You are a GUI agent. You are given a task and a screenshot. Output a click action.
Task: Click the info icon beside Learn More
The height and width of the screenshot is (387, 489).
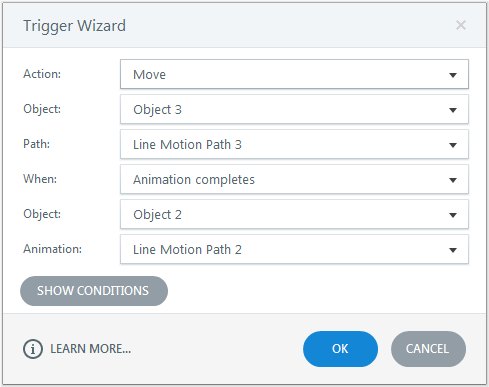pyautogui.click(x=33, y=349)
